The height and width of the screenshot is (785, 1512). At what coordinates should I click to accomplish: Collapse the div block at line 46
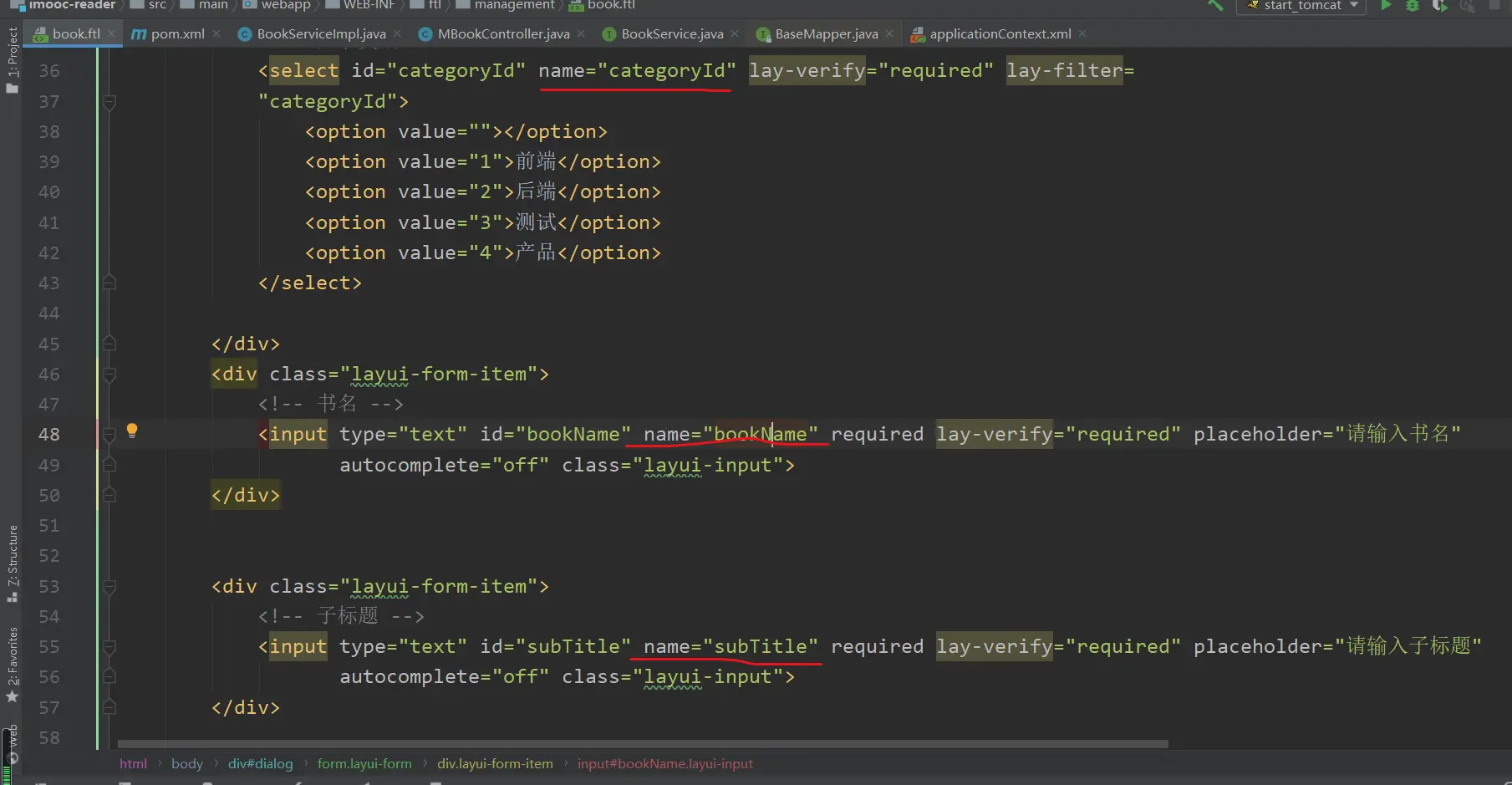point(109,375)
